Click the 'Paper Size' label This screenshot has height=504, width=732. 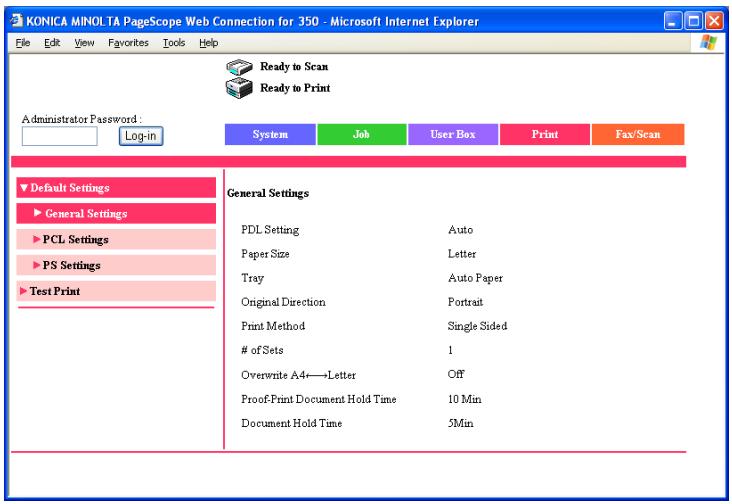pyautogui.click(x=265, y=254)
